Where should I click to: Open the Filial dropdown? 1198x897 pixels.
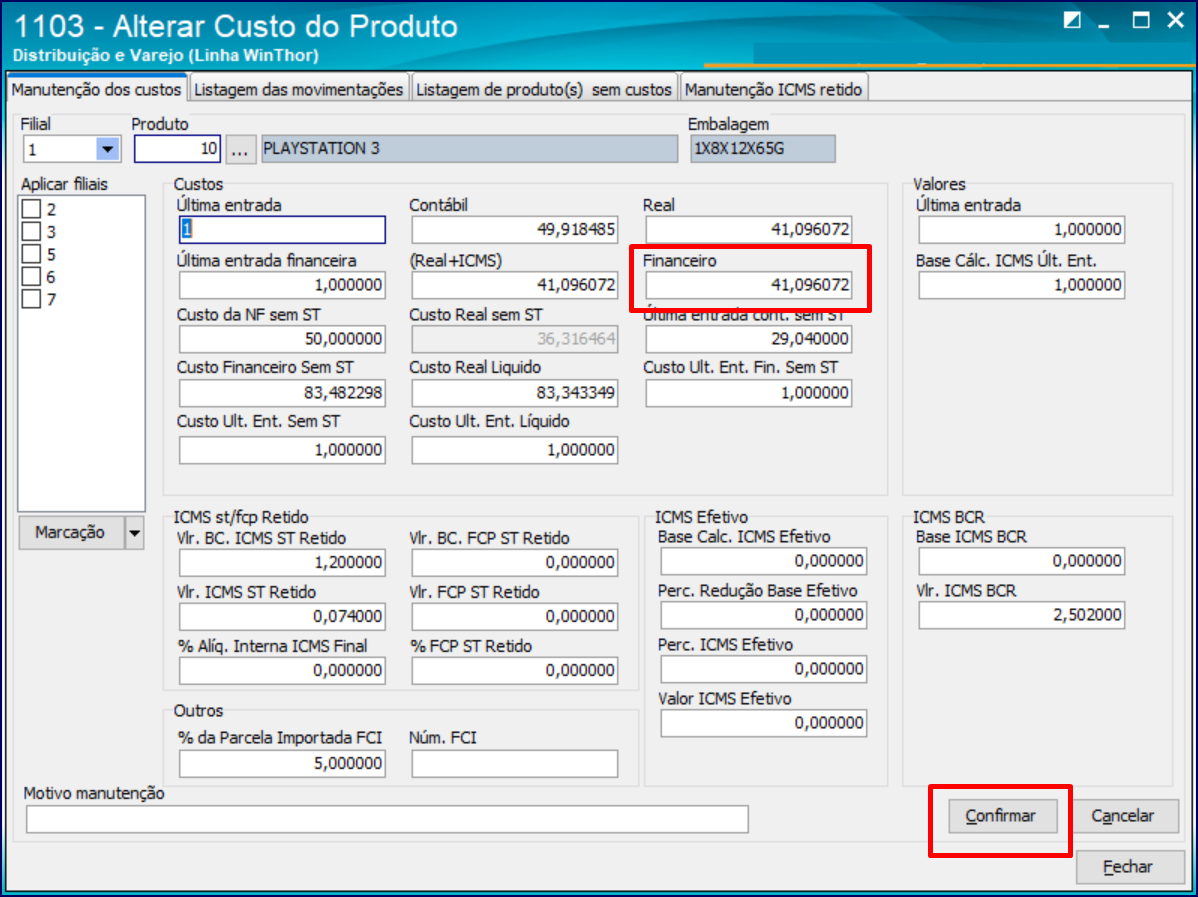click(108, 150)
